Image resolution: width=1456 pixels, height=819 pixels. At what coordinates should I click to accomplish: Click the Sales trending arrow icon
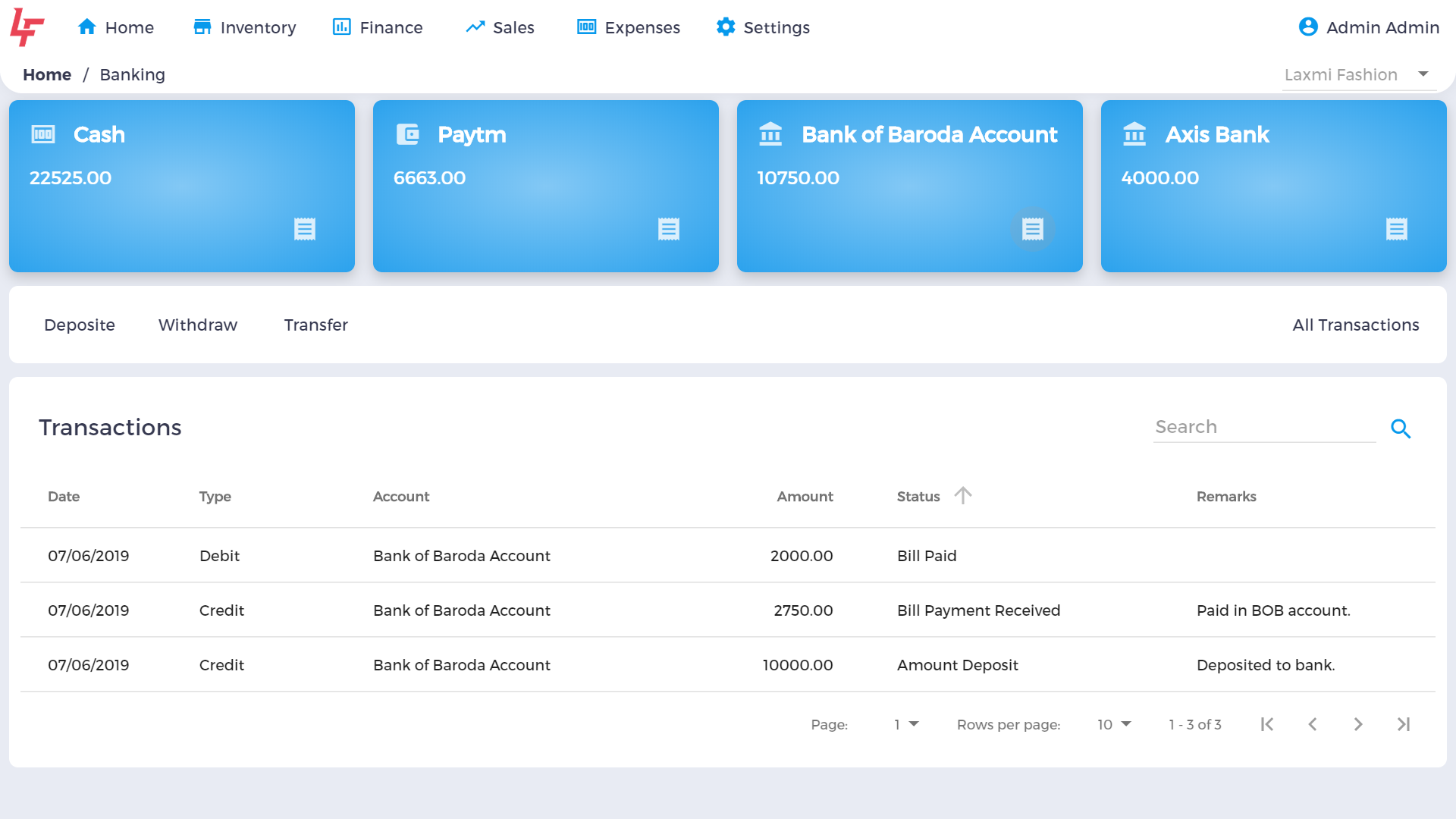point(475,27)
